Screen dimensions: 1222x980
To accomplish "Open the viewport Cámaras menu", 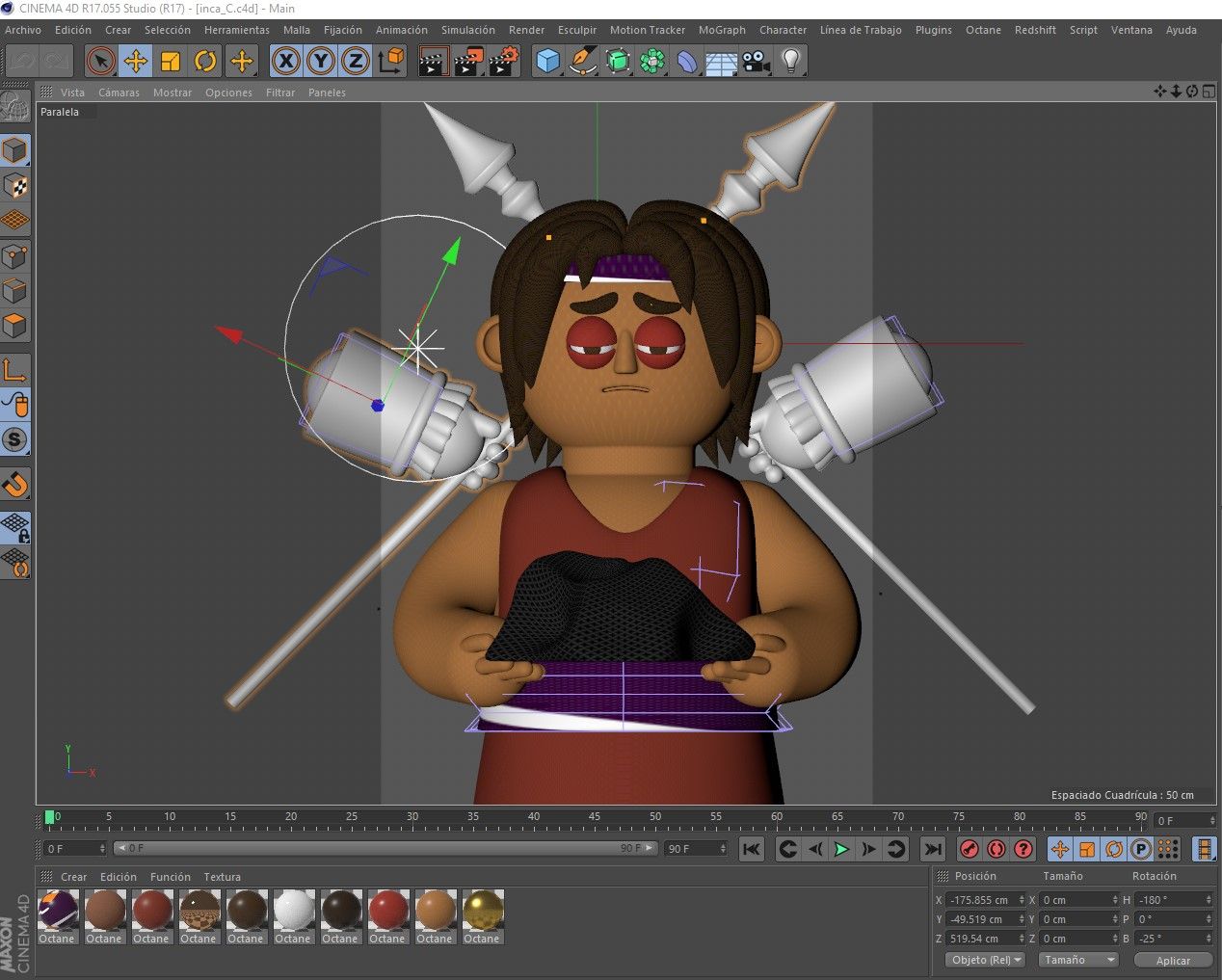I will (x=119, y=93).
